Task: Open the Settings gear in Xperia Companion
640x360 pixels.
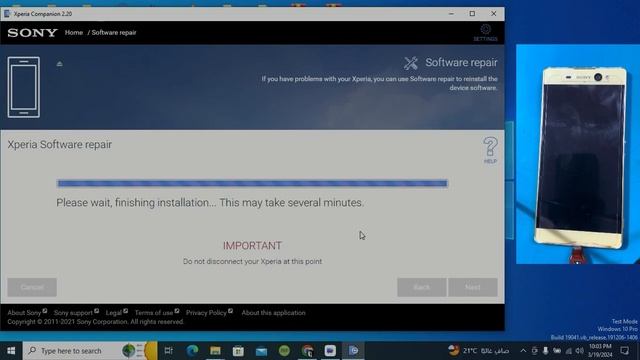Action: 485,33
